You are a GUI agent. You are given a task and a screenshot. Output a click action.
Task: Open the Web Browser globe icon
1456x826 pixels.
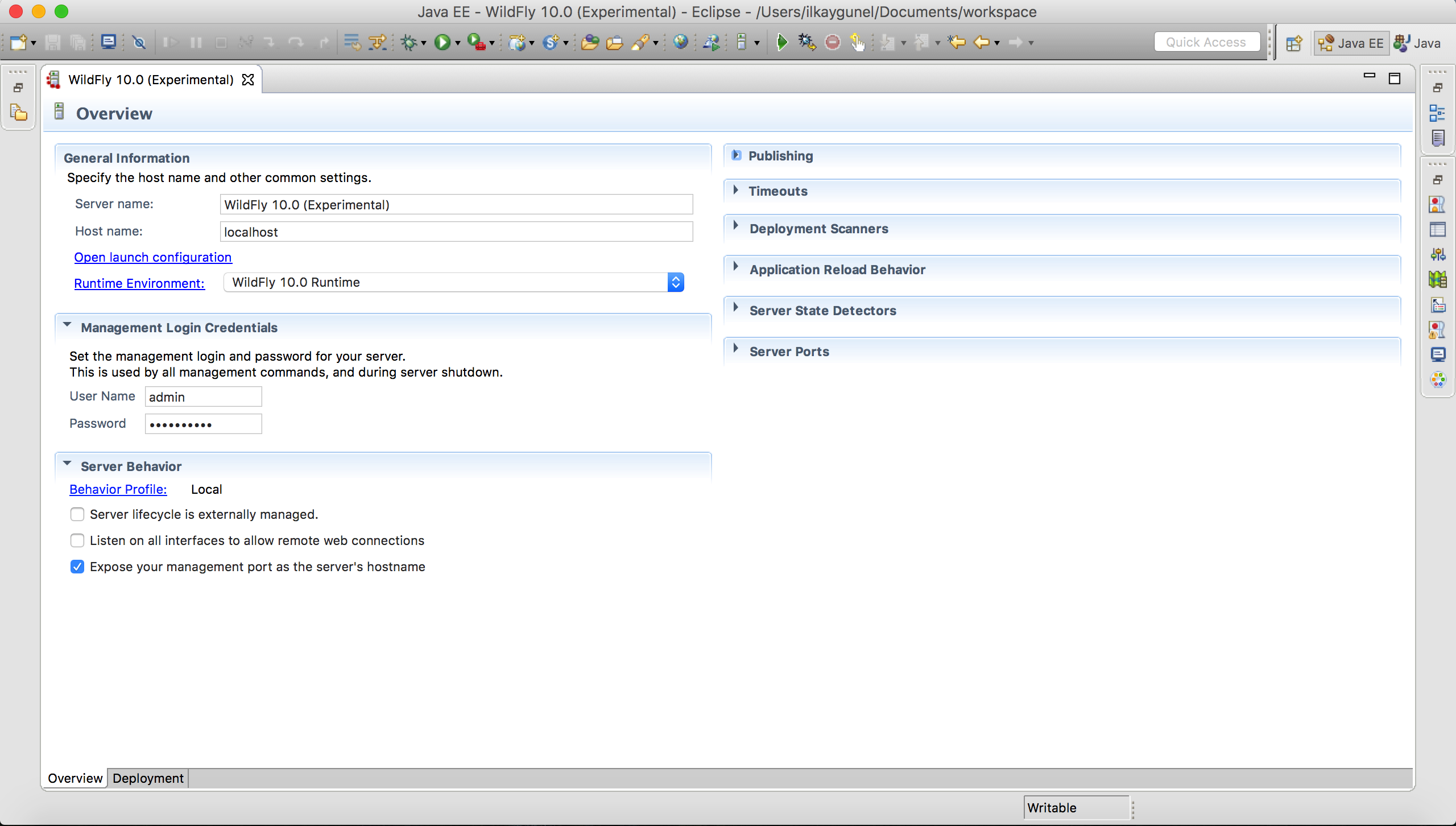[680, 43]
